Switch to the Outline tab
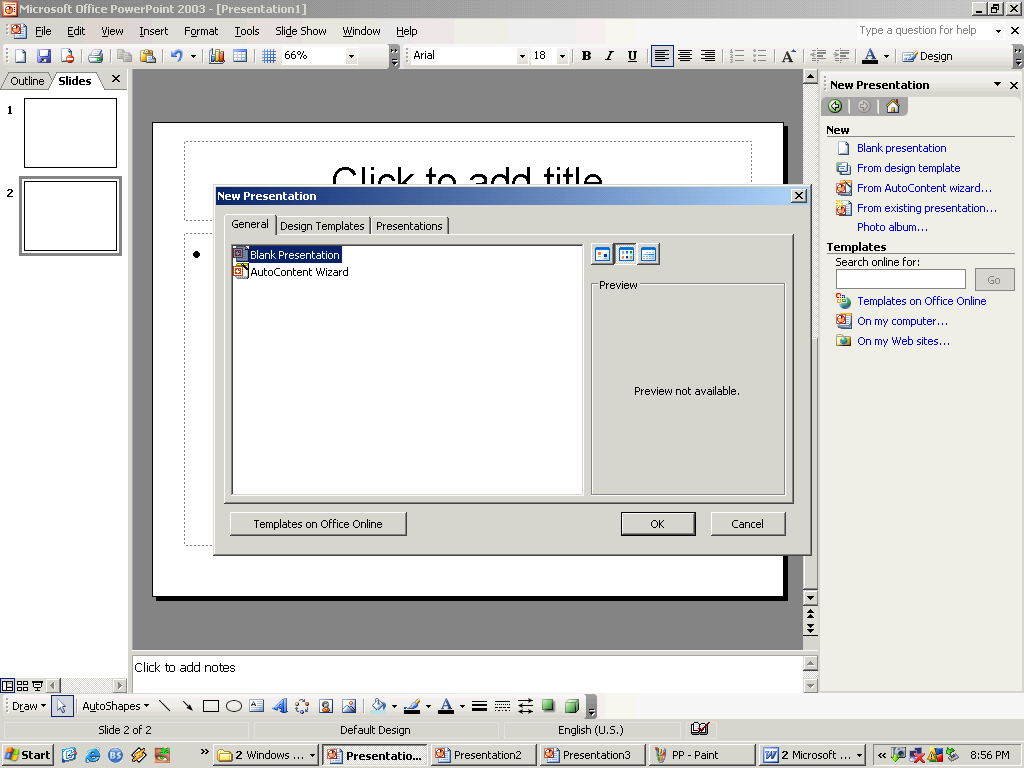The image size is (1024, 768). 27,81
